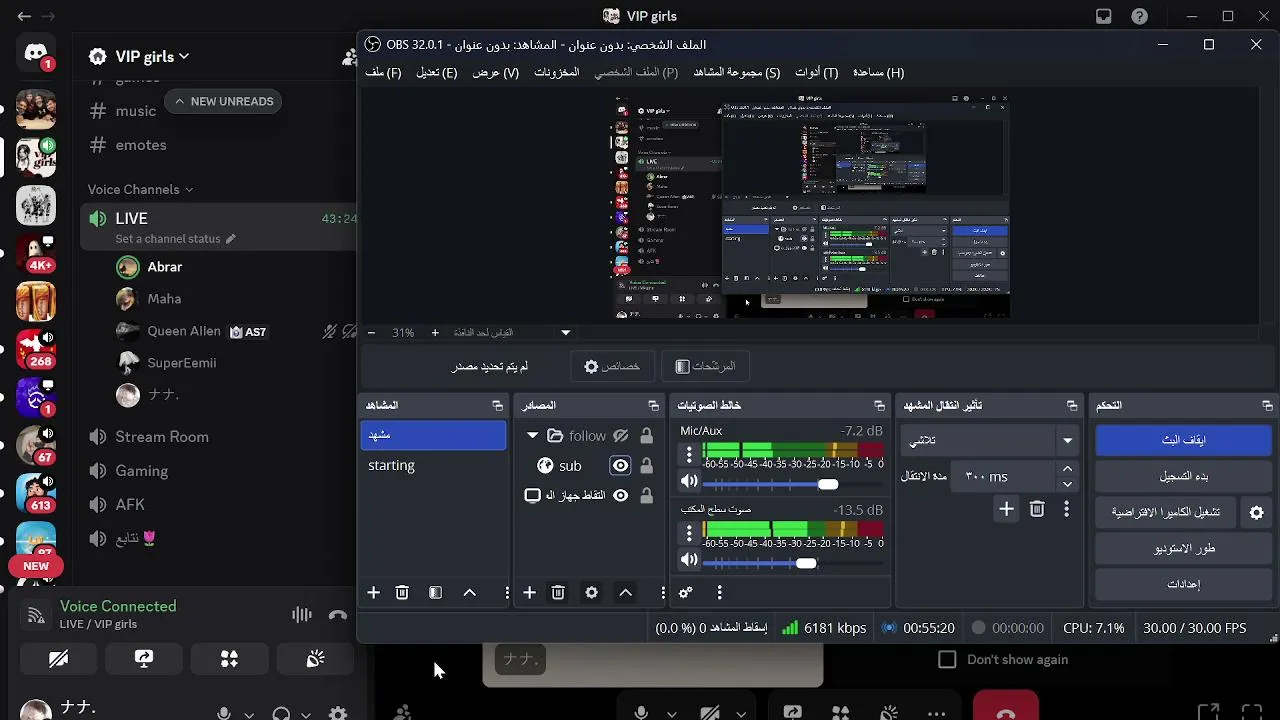Check the Don't show again checkbox
This screenshot has width=1280, height=720.
pos(947,660)
